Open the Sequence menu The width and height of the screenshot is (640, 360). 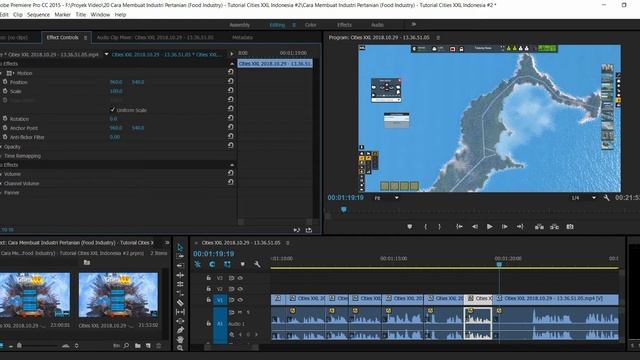38,14
